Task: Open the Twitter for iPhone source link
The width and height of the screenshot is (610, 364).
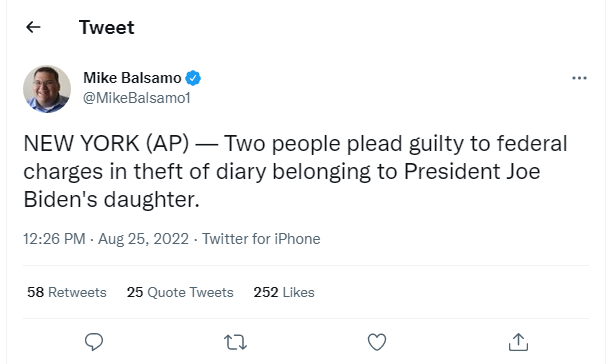Action: (261, 239)
